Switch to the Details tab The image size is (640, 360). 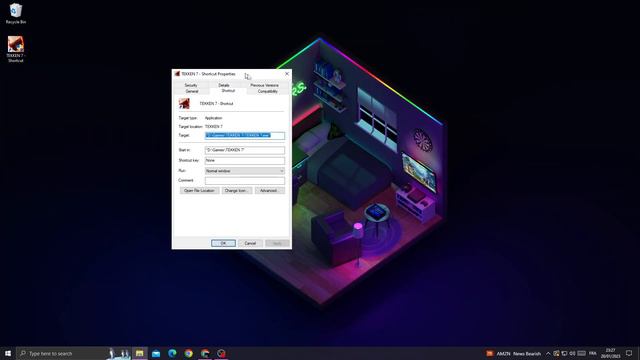tap(224, 85)
